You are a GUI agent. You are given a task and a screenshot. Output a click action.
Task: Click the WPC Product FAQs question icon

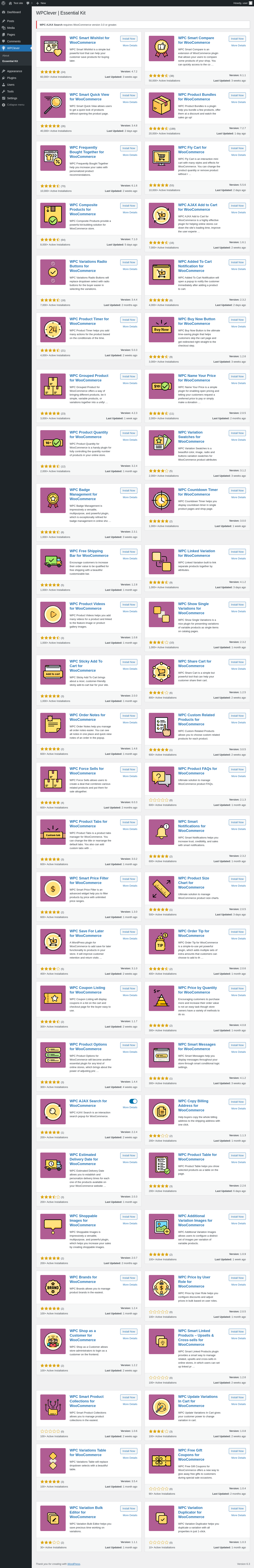pyautogui.click(x=162, y=779)
